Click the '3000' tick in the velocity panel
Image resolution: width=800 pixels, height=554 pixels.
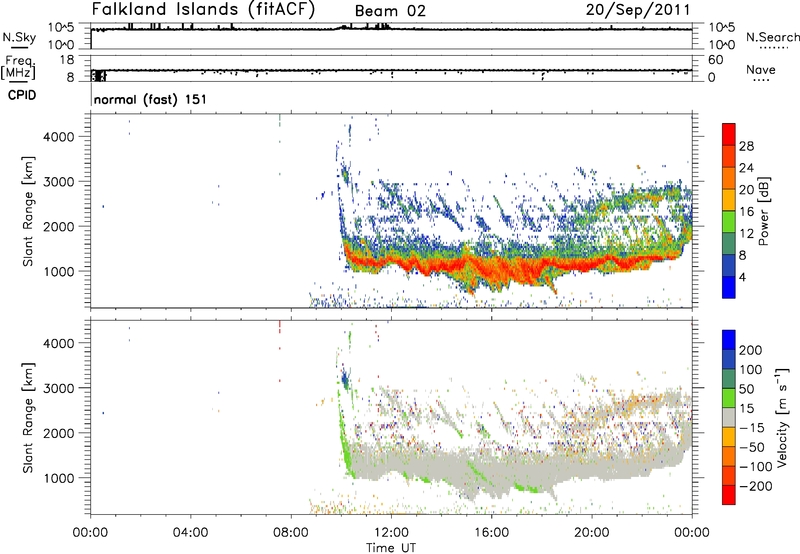coord(59,388)
